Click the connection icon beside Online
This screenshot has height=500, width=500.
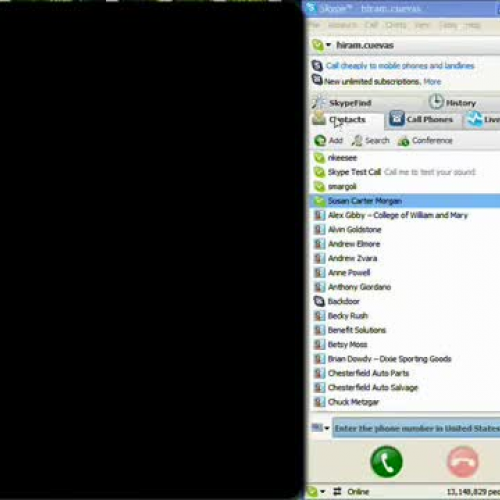pos(337,492)
